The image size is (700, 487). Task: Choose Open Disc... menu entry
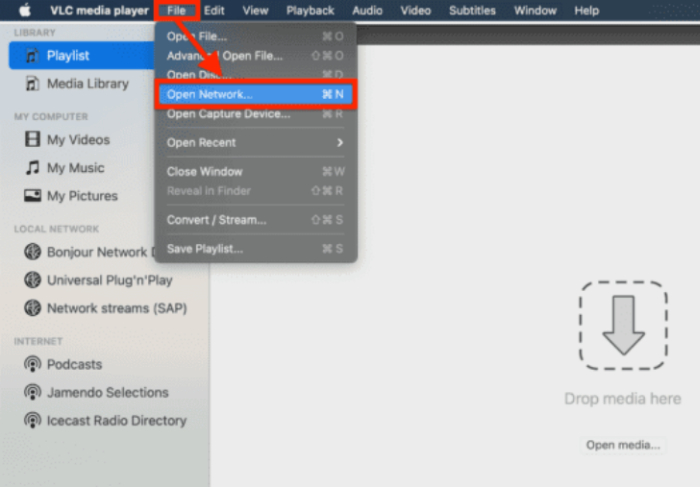click(256, 74)
